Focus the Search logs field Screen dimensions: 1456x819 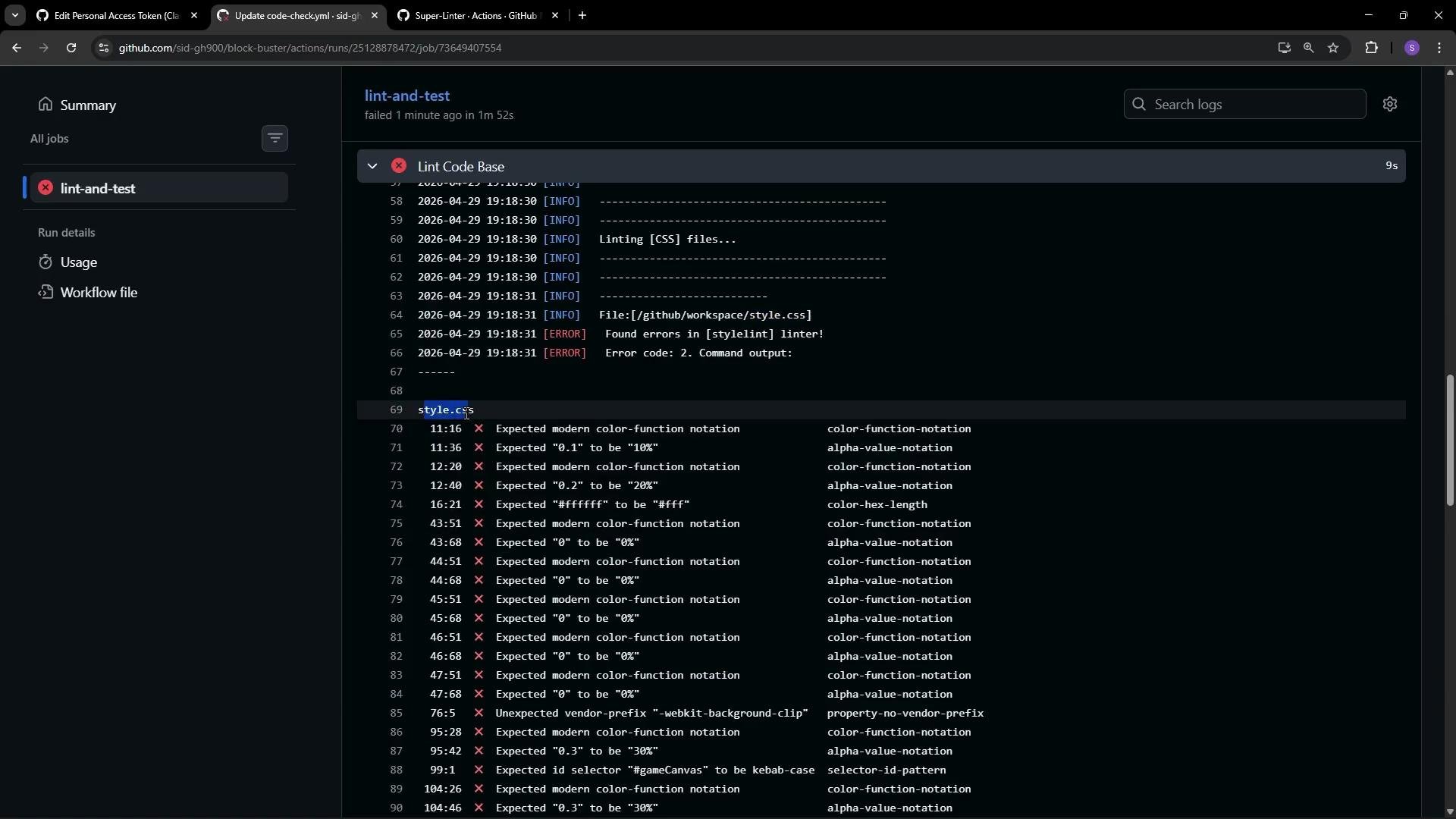coord(1244,104)
